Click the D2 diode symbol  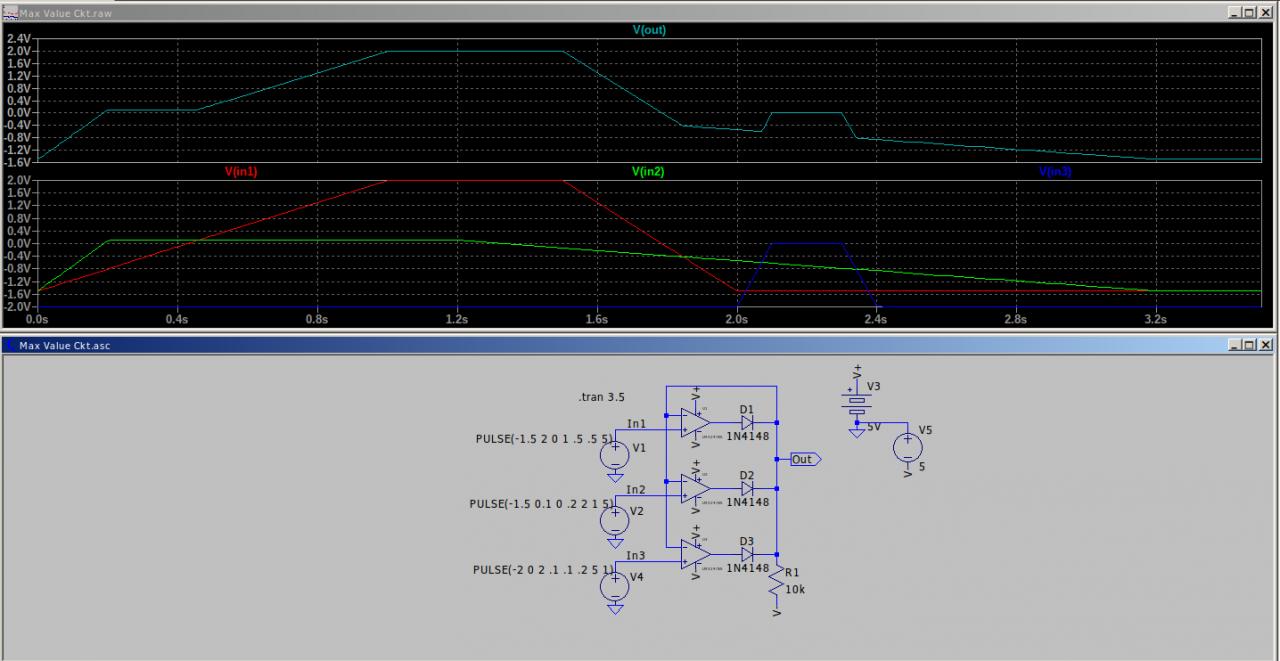747,489
